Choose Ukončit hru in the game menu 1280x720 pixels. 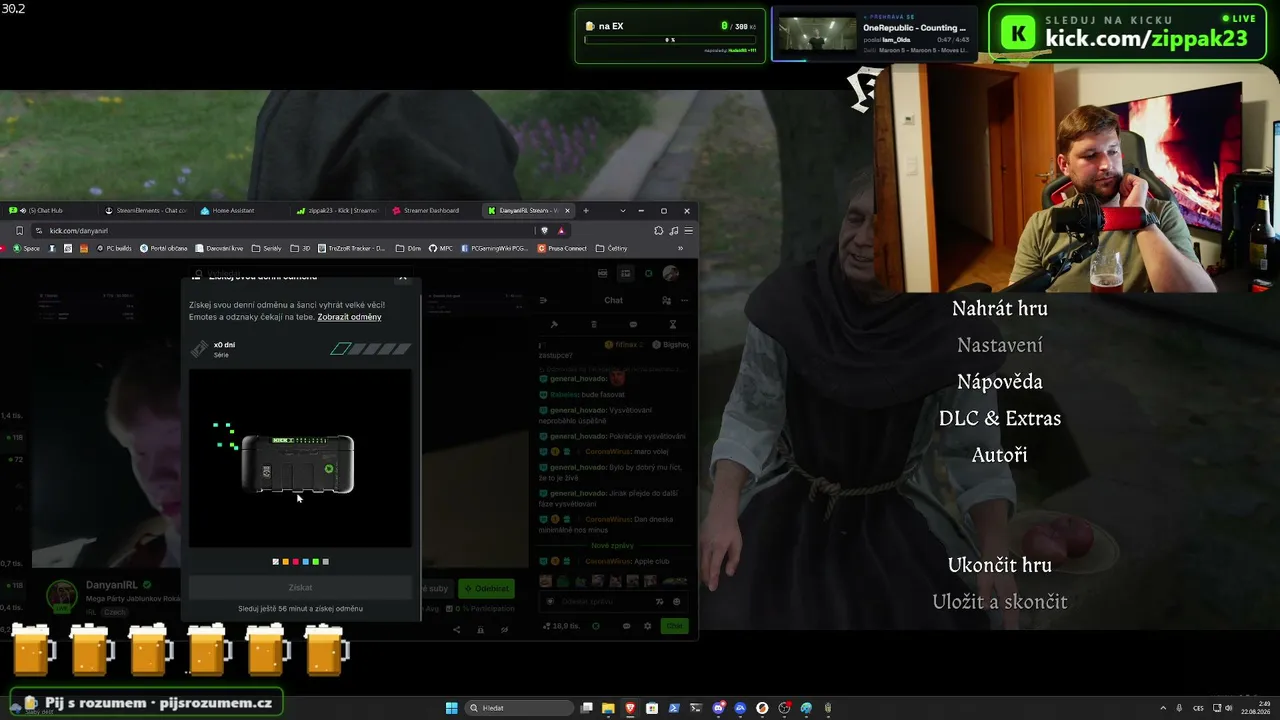[x=999, y=565]
